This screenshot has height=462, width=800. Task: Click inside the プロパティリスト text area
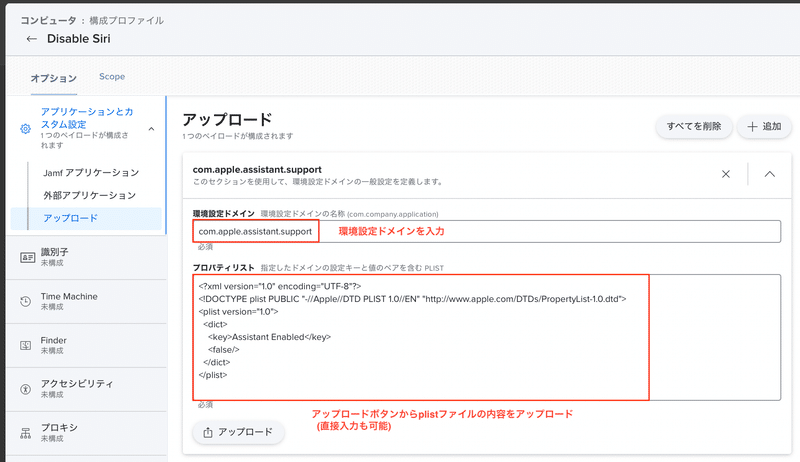(487, 337)
